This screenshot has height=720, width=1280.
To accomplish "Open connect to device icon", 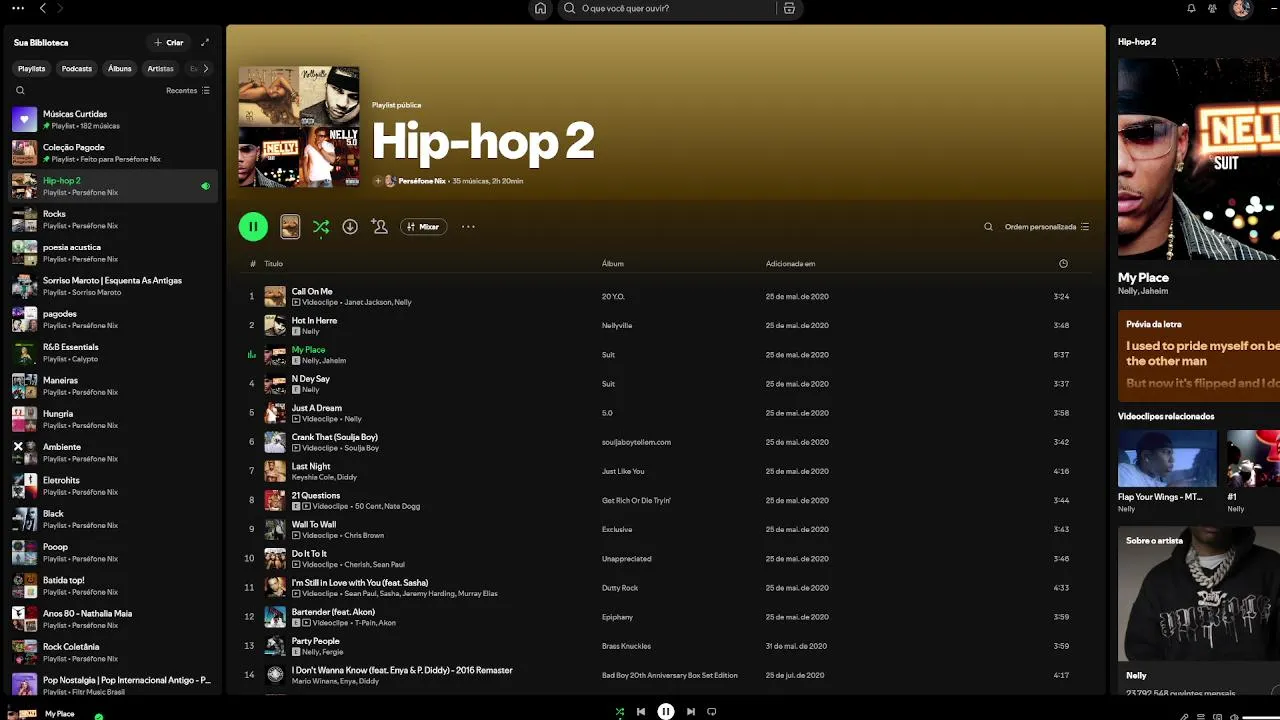I will point(1217,716).
